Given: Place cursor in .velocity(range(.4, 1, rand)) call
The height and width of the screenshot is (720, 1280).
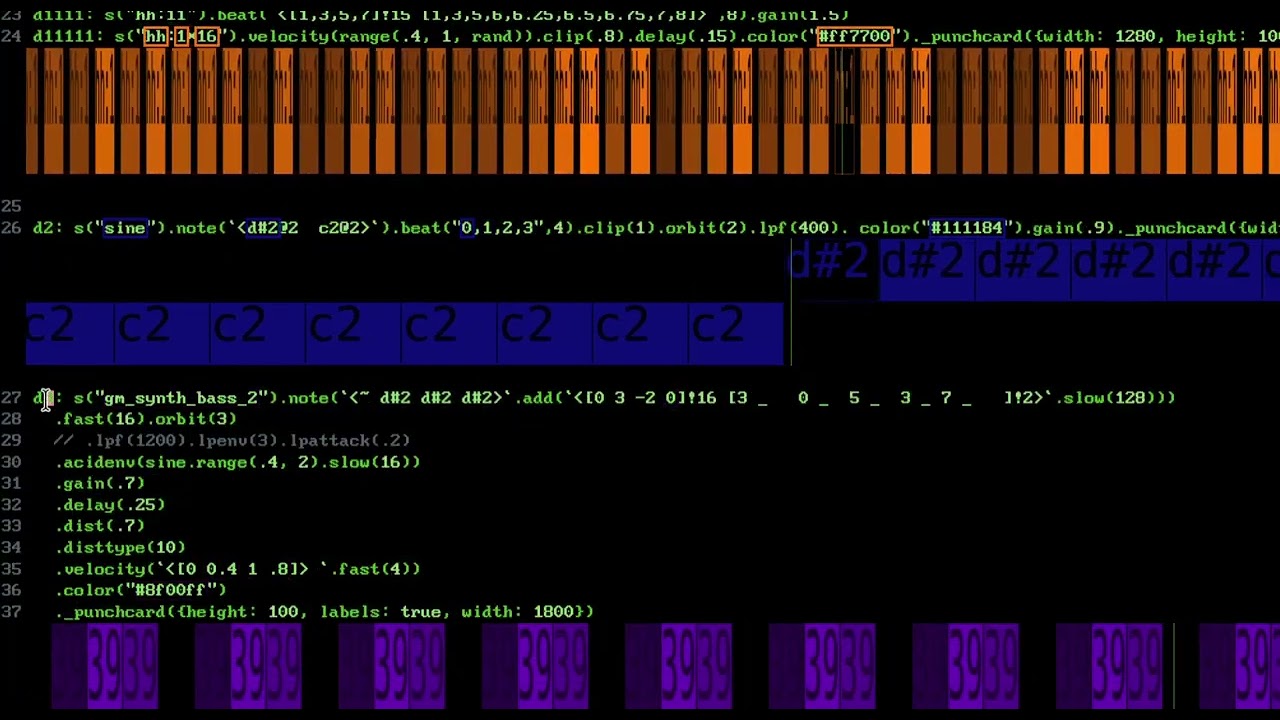Looking at the screenshot, I should (x=387, y=36).
